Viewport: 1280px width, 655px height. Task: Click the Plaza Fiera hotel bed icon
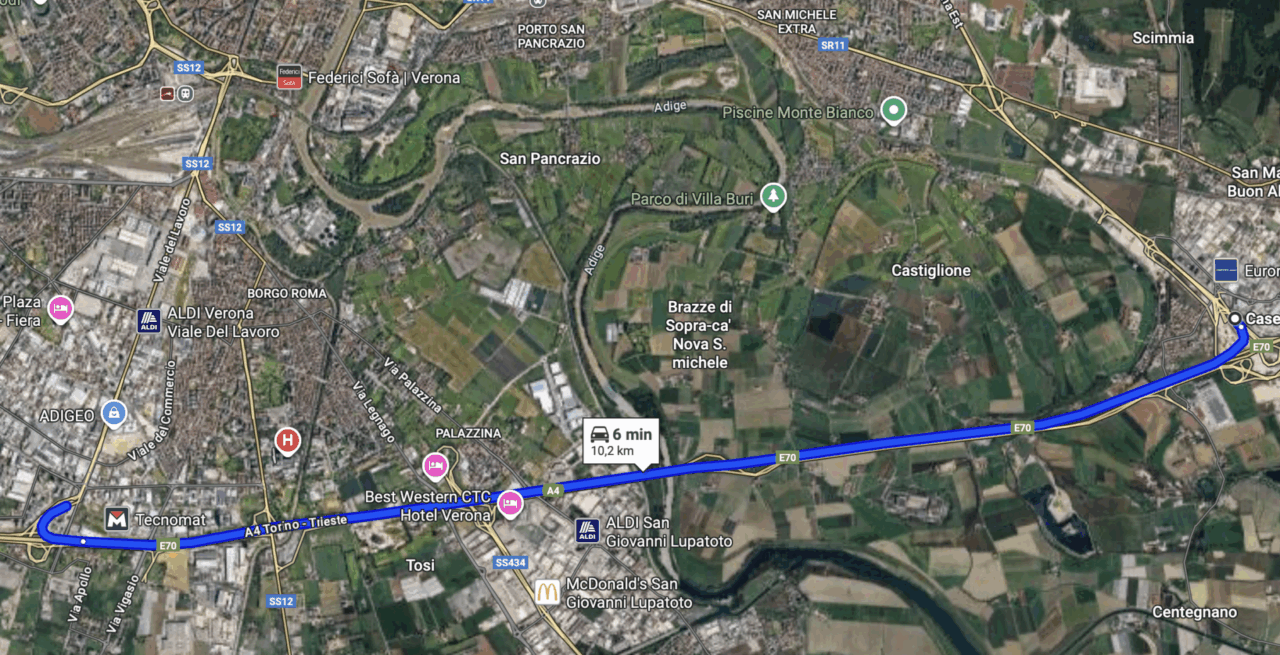tap(60, 307)
